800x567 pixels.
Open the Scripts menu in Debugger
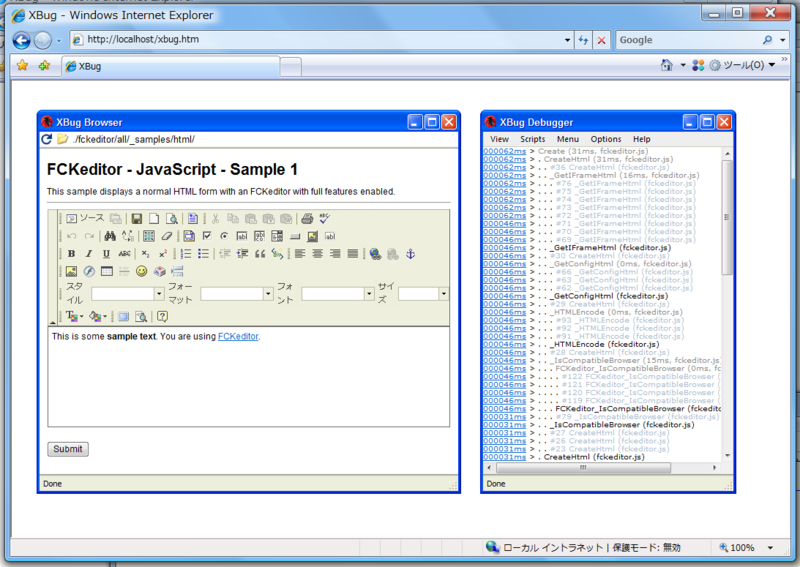pos(533,139)
